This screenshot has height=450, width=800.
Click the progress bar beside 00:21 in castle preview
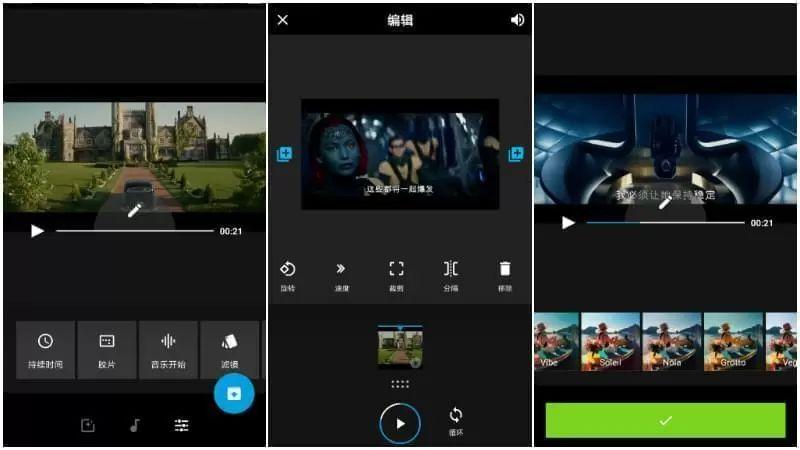(135, 231)
